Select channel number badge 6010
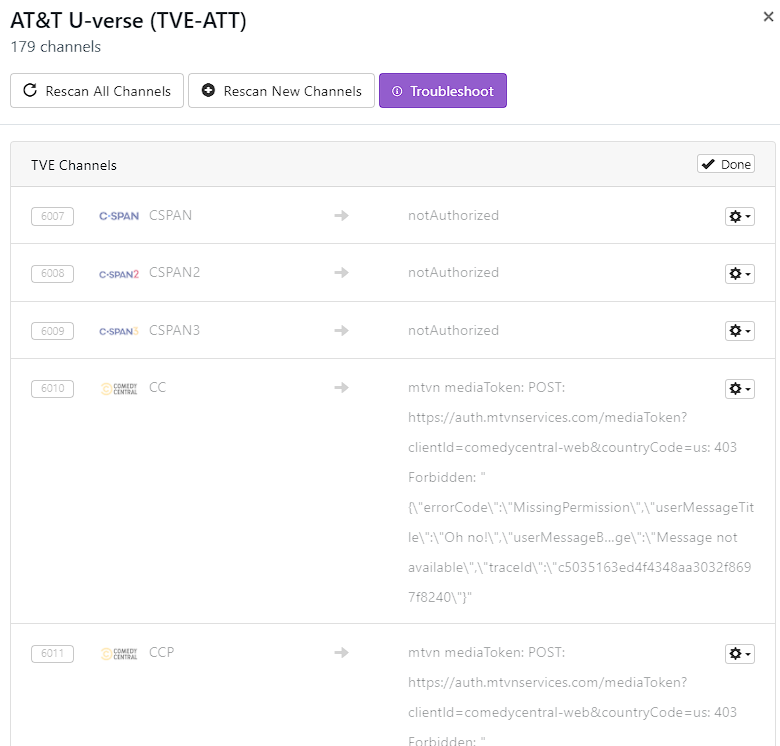780x746 pixels. click(x=52, y=388)
